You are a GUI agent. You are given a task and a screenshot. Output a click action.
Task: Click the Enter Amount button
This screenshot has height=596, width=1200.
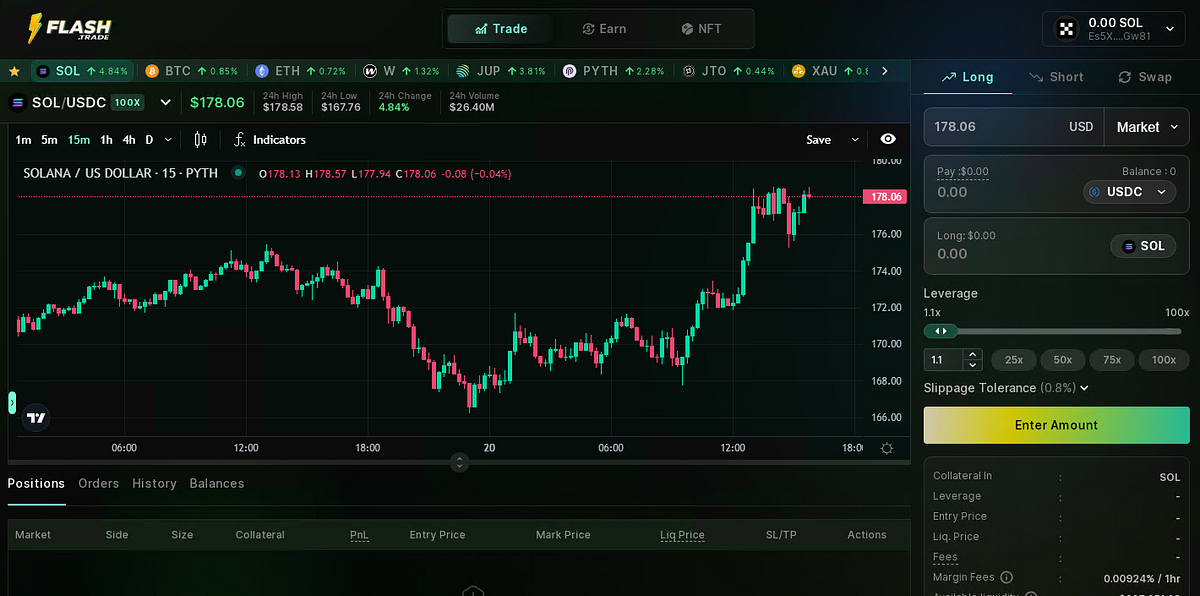point(1056,425)
